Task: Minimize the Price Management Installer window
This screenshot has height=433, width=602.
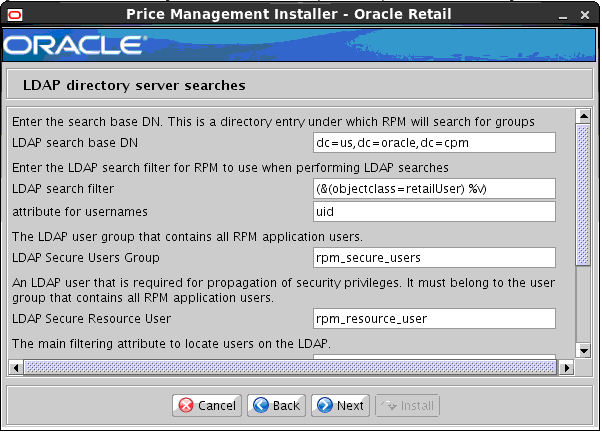Action: click(563, 16)
